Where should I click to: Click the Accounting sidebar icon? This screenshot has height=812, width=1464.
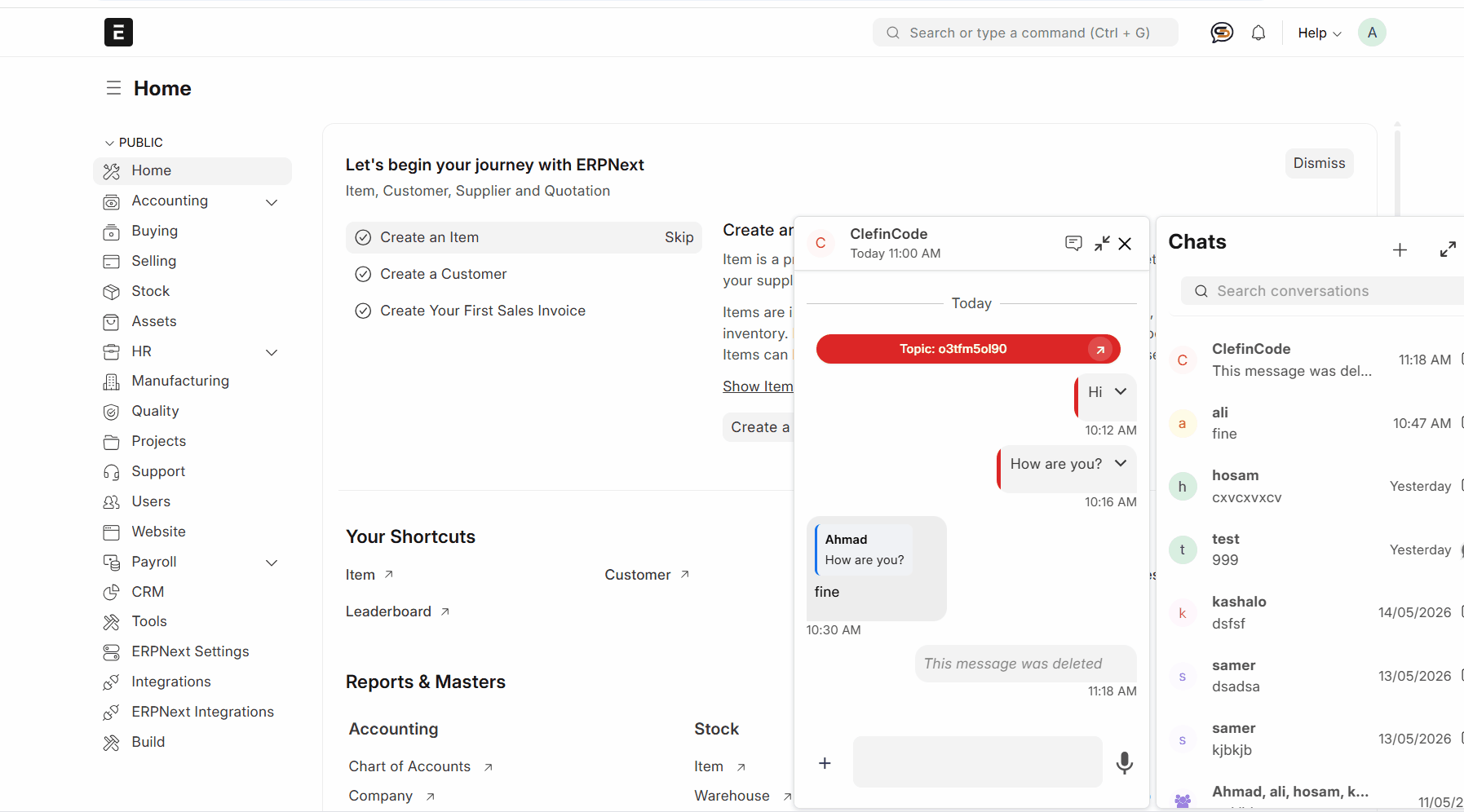pyautogui.click(x=112, y=201)
